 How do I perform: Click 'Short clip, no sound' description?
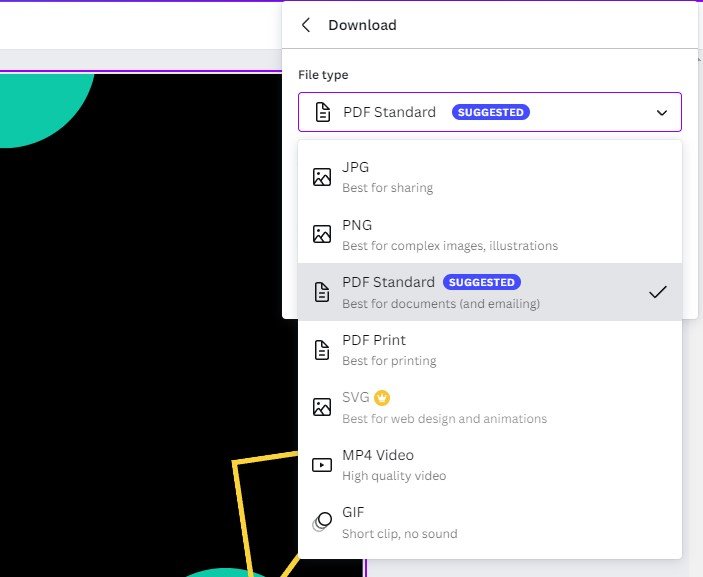click(x=399, y=534)
